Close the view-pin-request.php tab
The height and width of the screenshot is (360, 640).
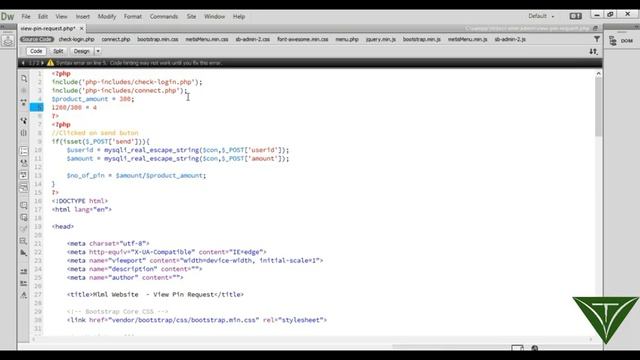(82, 28)
